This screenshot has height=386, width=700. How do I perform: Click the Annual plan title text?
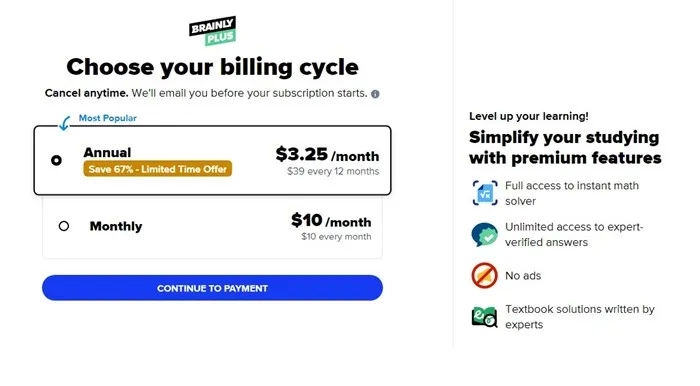click(x=107, y=152)
